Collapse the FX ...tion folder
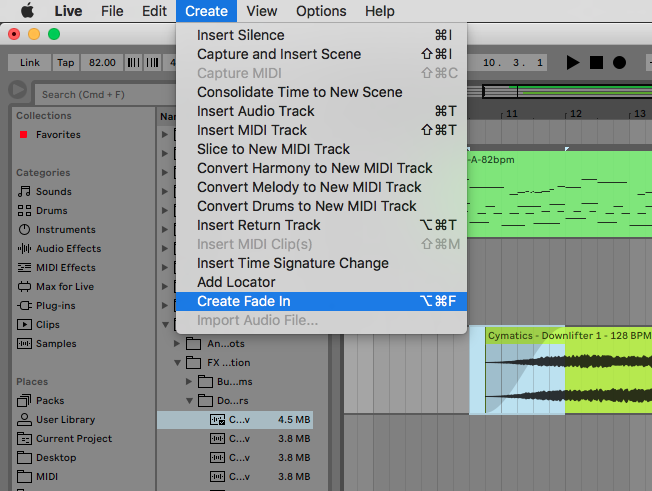 click(x=177, y=363)
